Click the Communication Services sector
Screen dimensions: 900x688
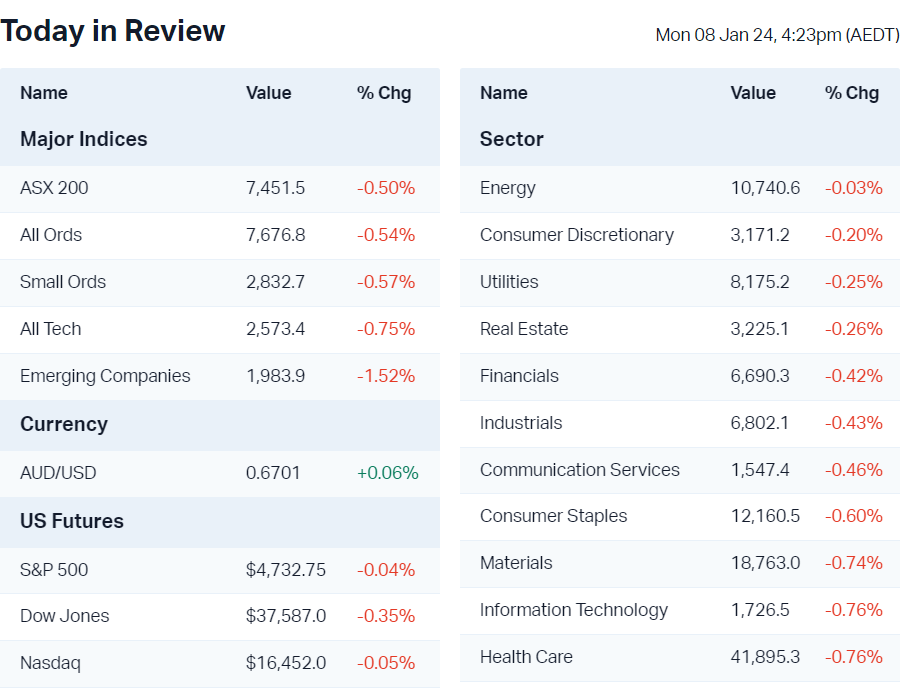tap(580, 470)
